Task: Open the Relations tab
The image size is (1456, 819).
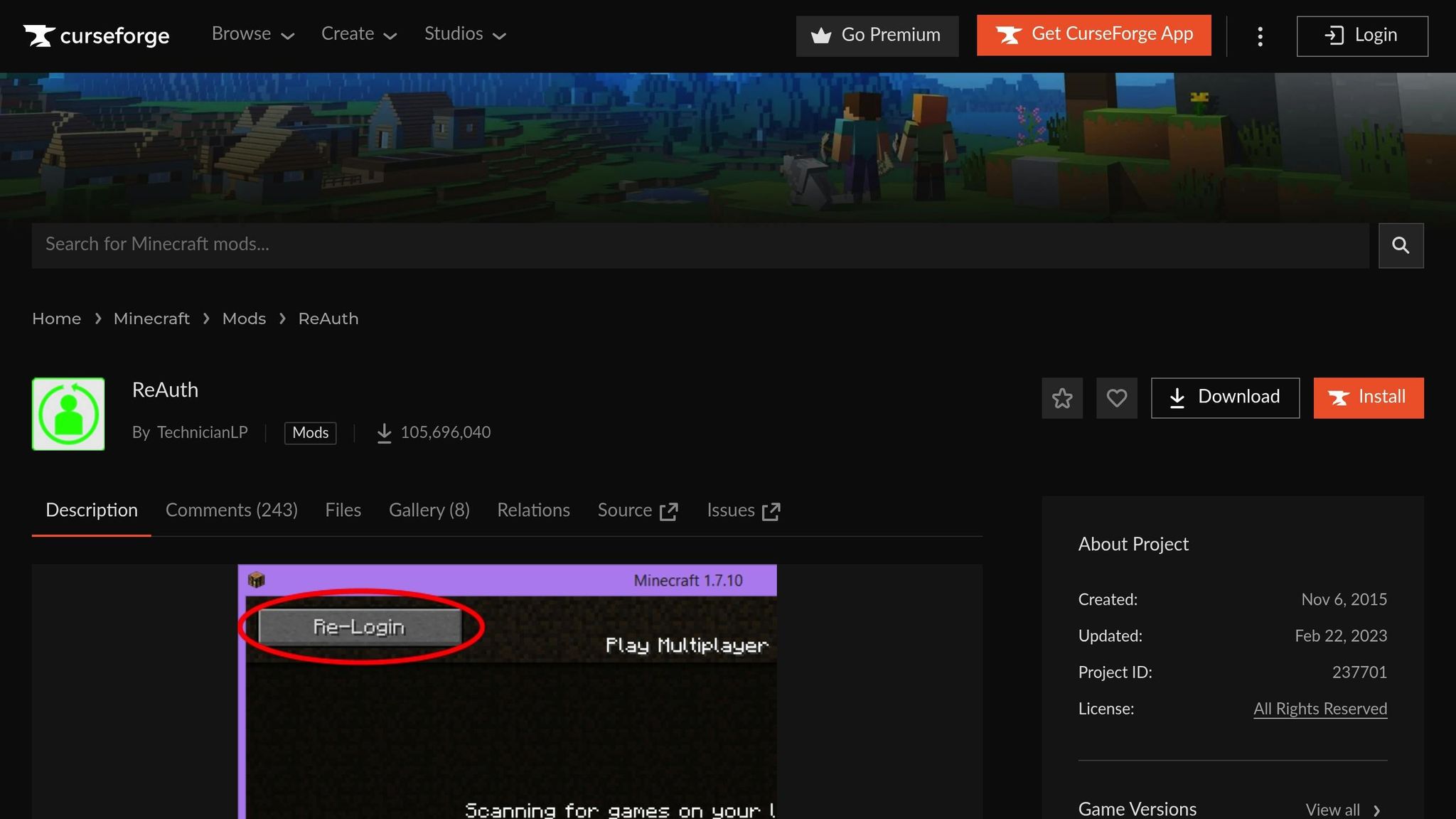Action: pyautogui.click(x=533, y=510)
